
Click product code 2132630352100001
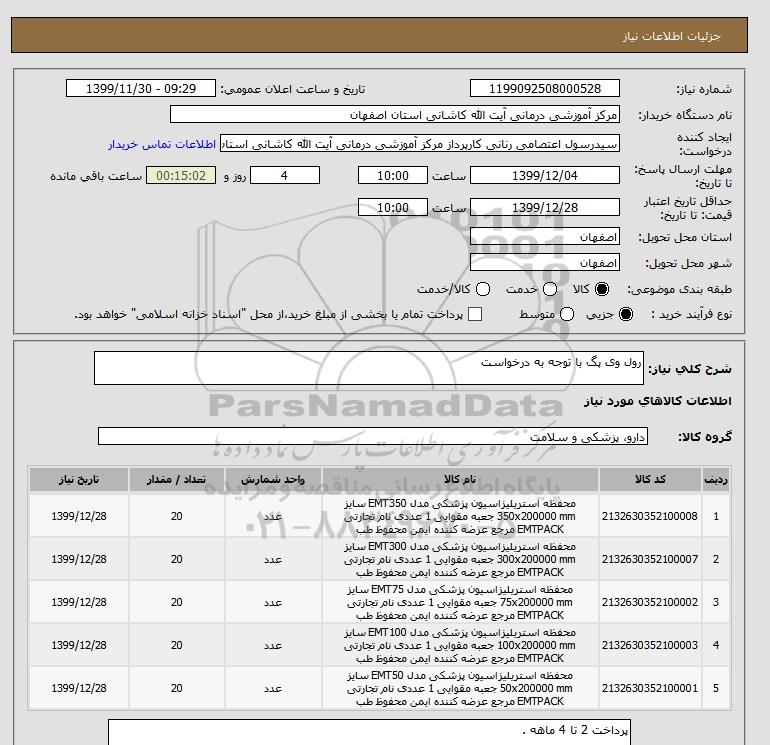(650, 688)
